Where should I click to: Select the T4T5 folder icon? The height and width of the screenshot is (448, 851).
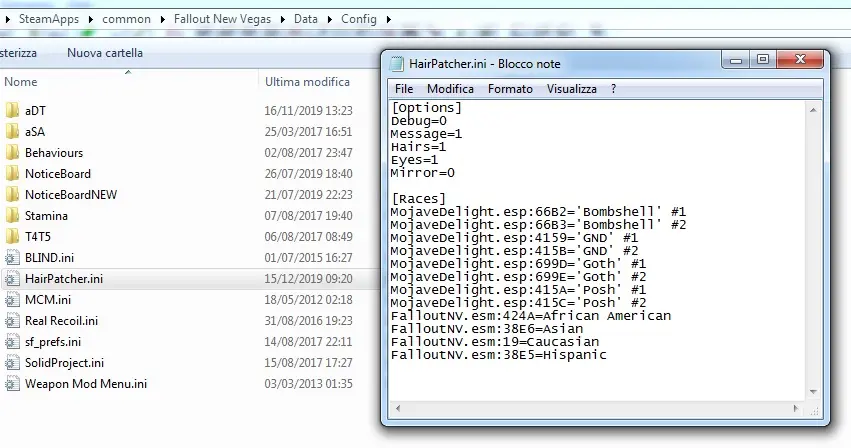click(x=12, y=236)
